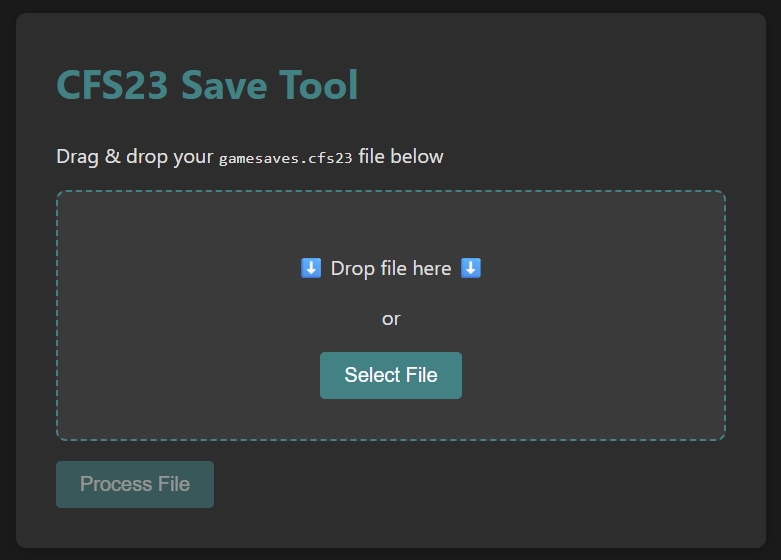781x560 pixels.
Task: Click the Select File button
Action: point(390,375)
